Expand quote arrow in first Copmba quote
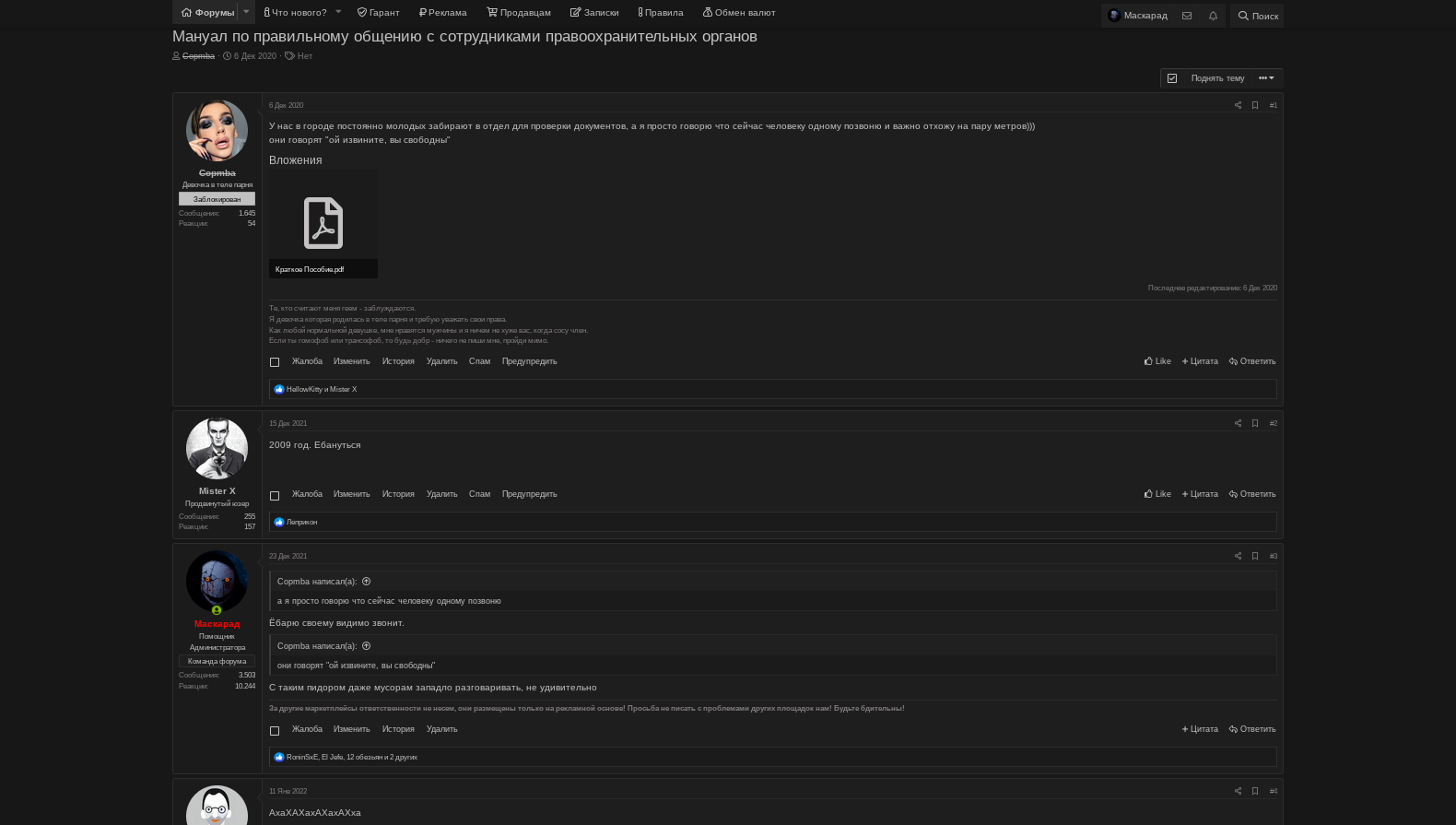Viewport: 1456px width, 825px height. [x=367, y=582]
